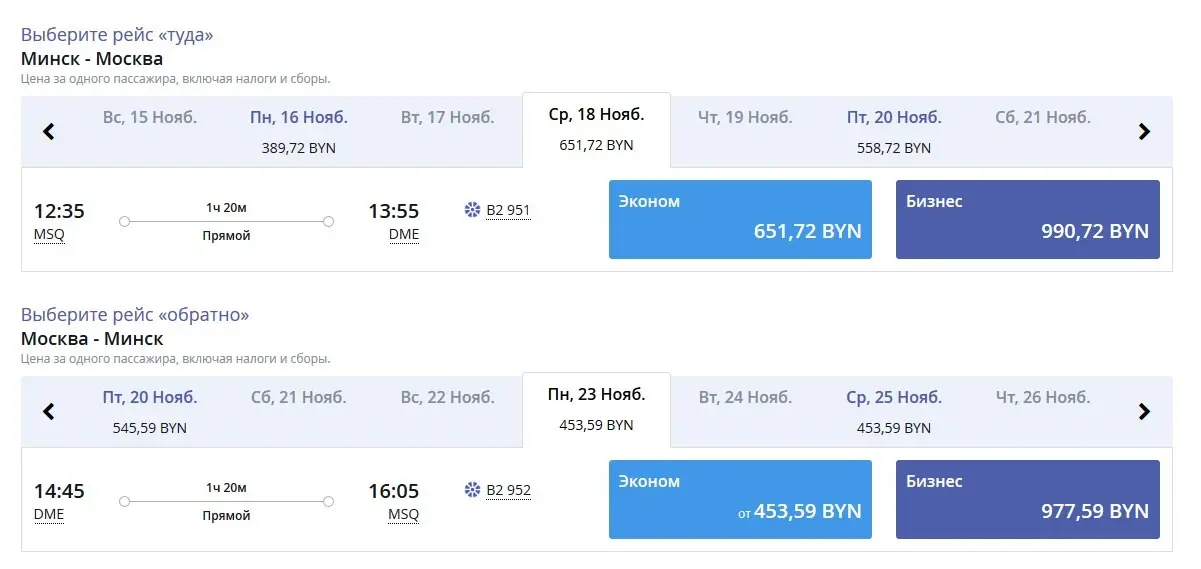The height and width of the screenshot is (569, 1201).
Task: Choose Бизнес fare 990,72 BYN
Action: point(1028,219)
